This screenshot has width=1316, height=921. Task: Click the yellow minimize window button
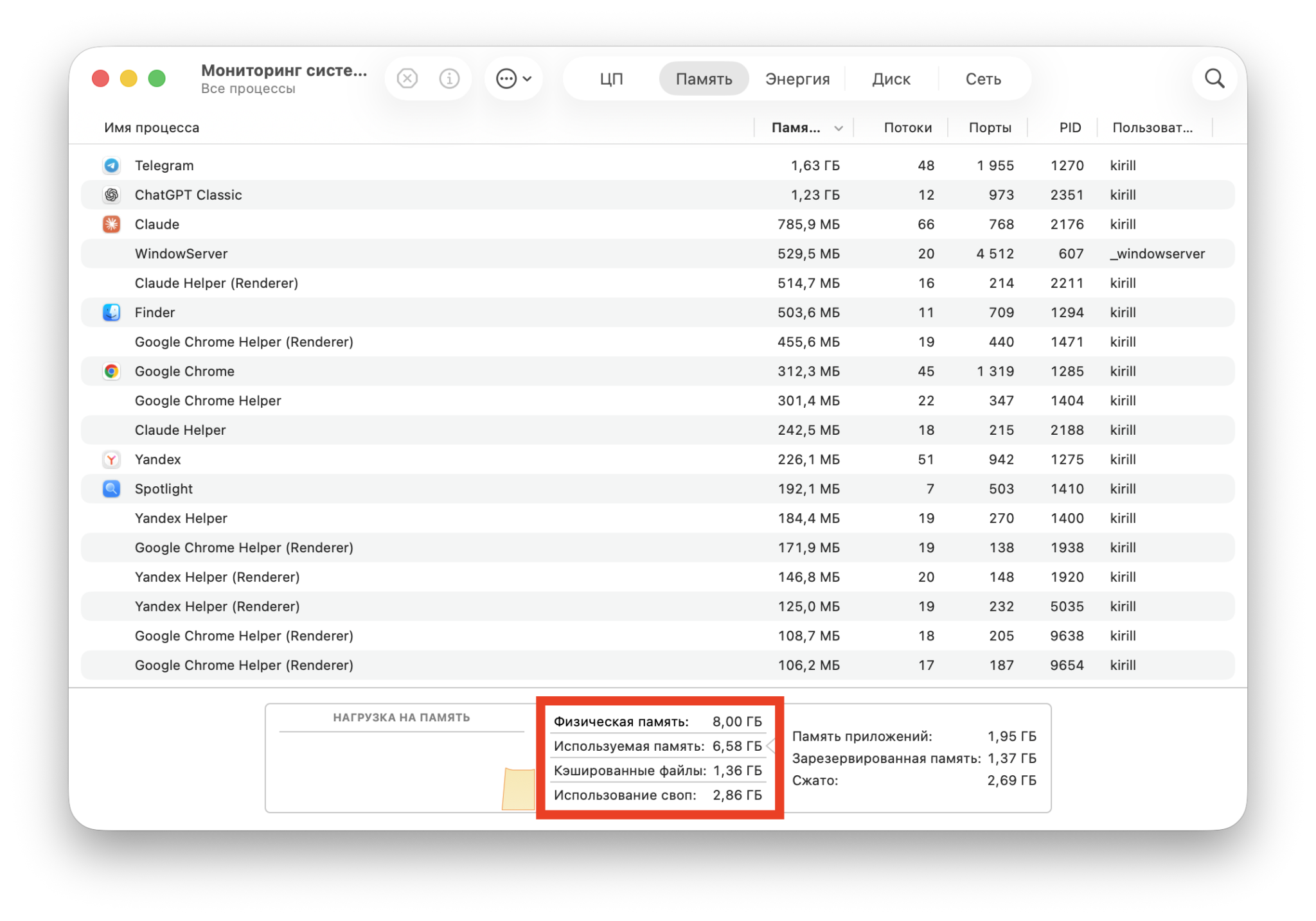click(x=129, y=78)
